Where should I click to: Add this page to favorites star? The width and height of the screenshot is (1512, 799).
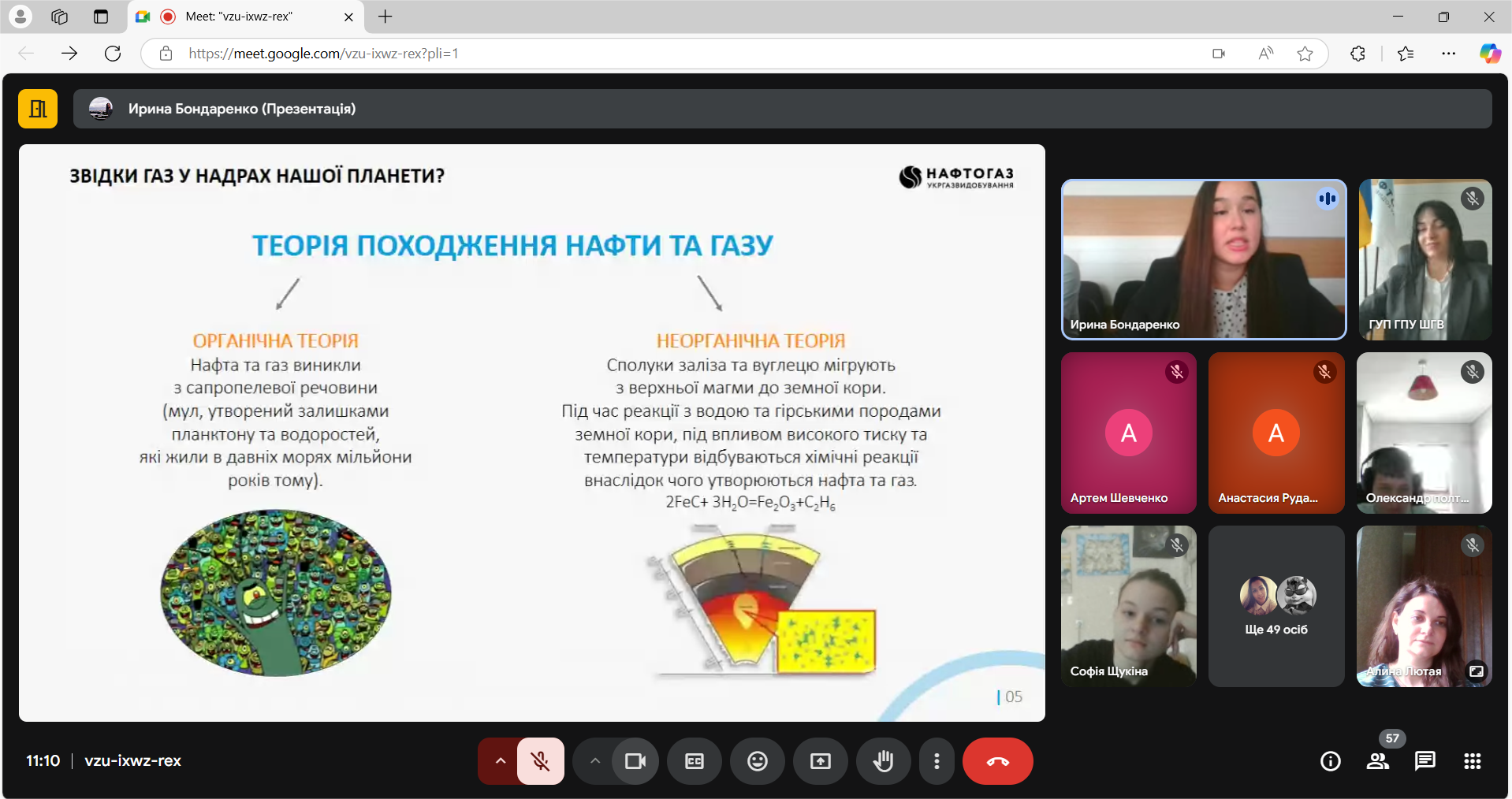[x=1305, y=54]
